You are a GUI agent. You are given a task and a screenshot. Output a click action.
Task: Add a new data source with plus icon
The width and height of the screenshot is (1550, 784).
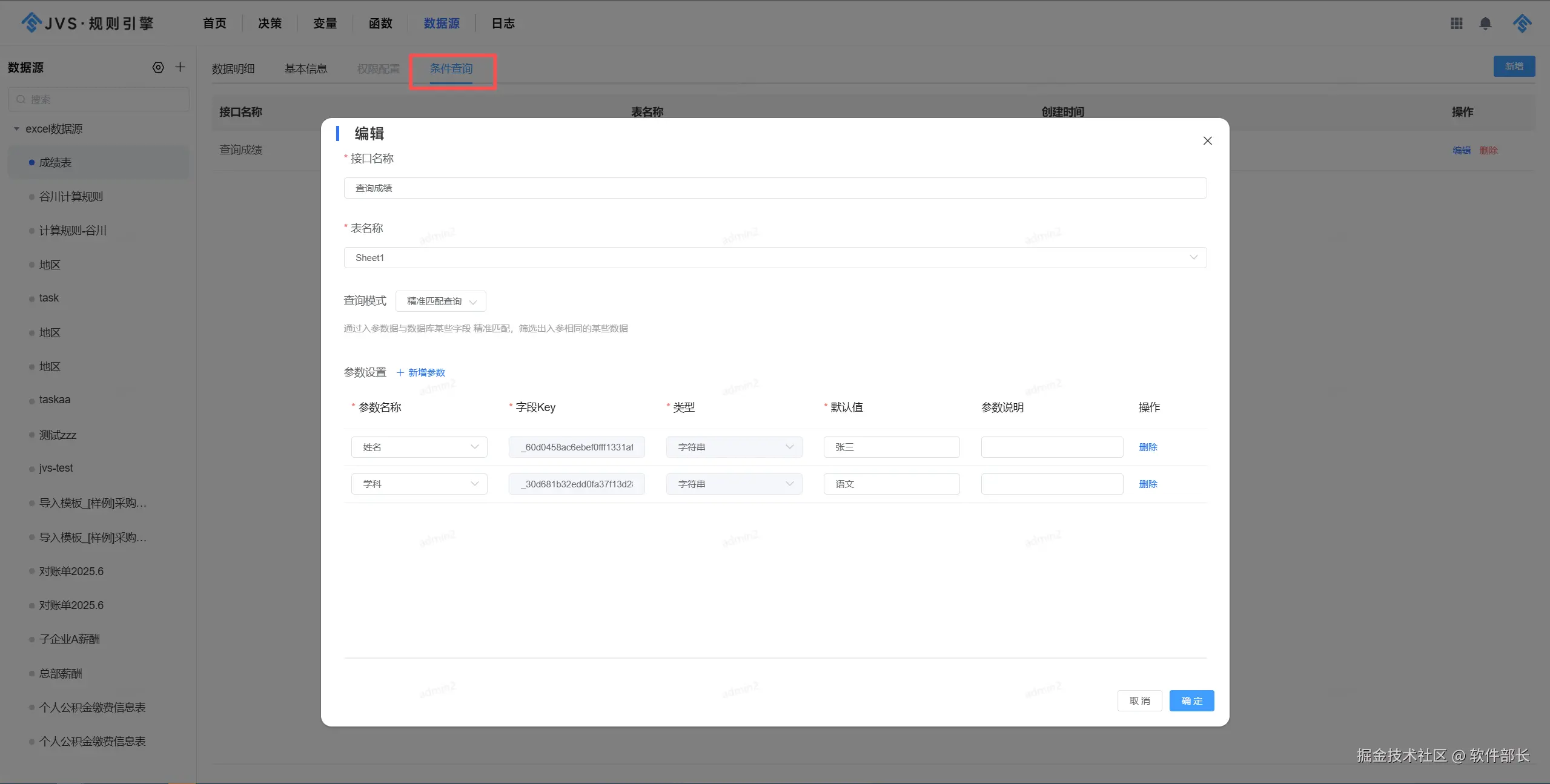(x=180, y=67)
